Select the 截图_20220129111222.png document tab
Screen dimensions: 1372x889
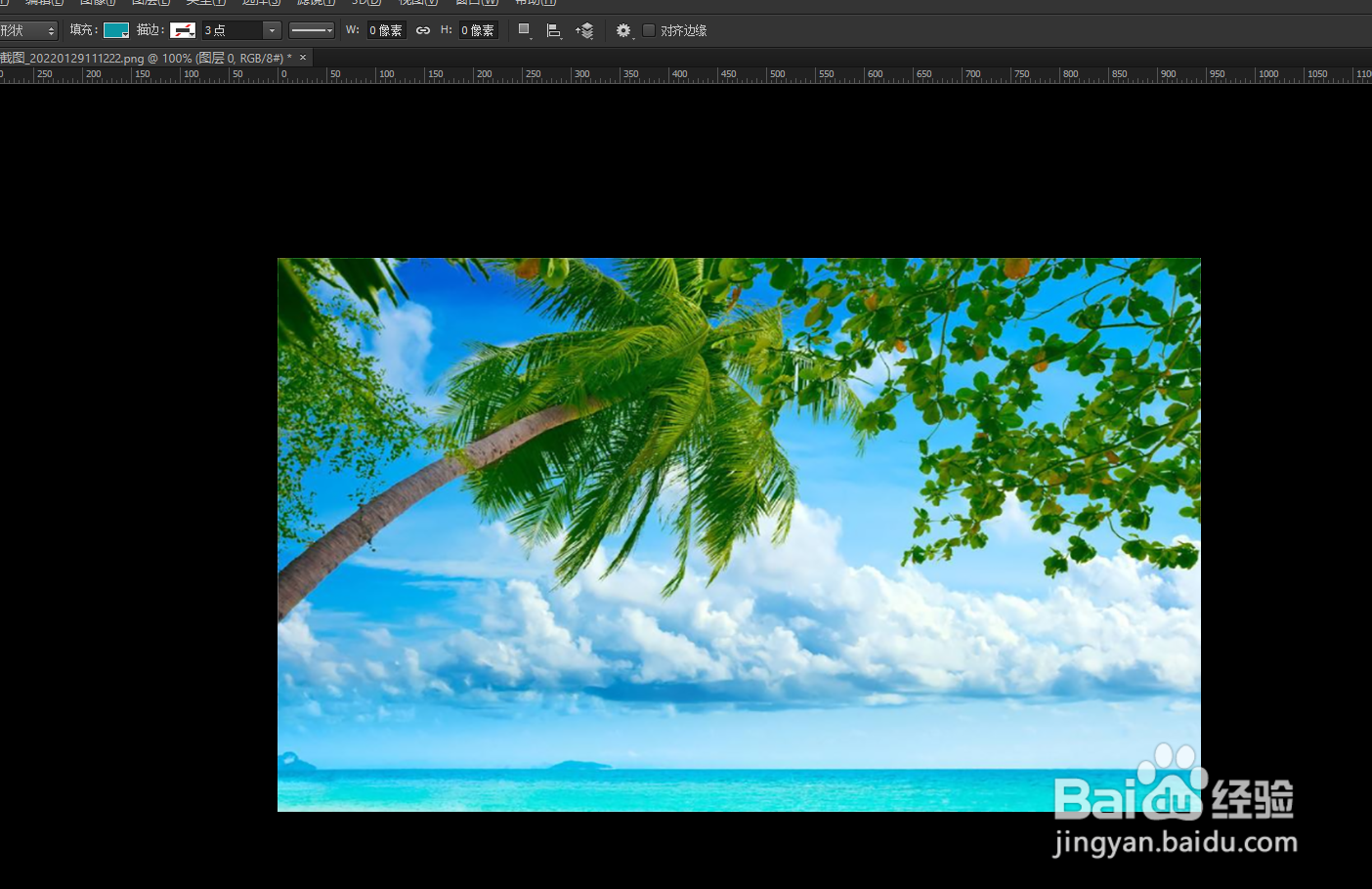tap(146, 58)
